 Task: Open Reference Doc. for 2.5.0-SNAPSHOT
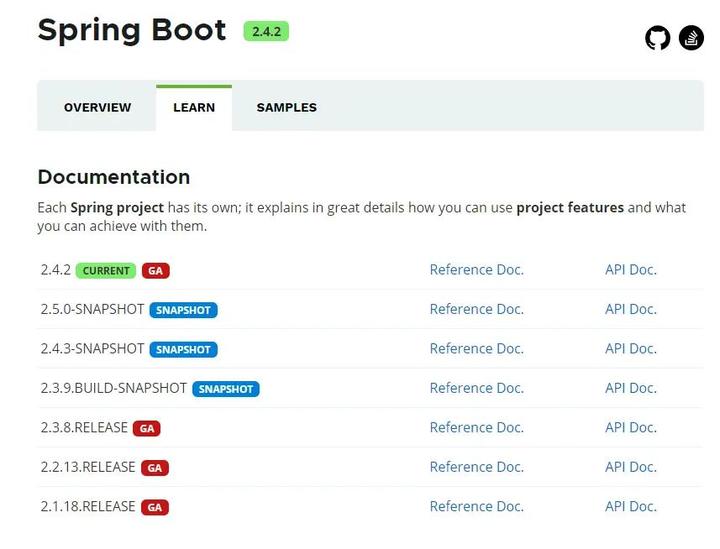(x=476, y=309)
